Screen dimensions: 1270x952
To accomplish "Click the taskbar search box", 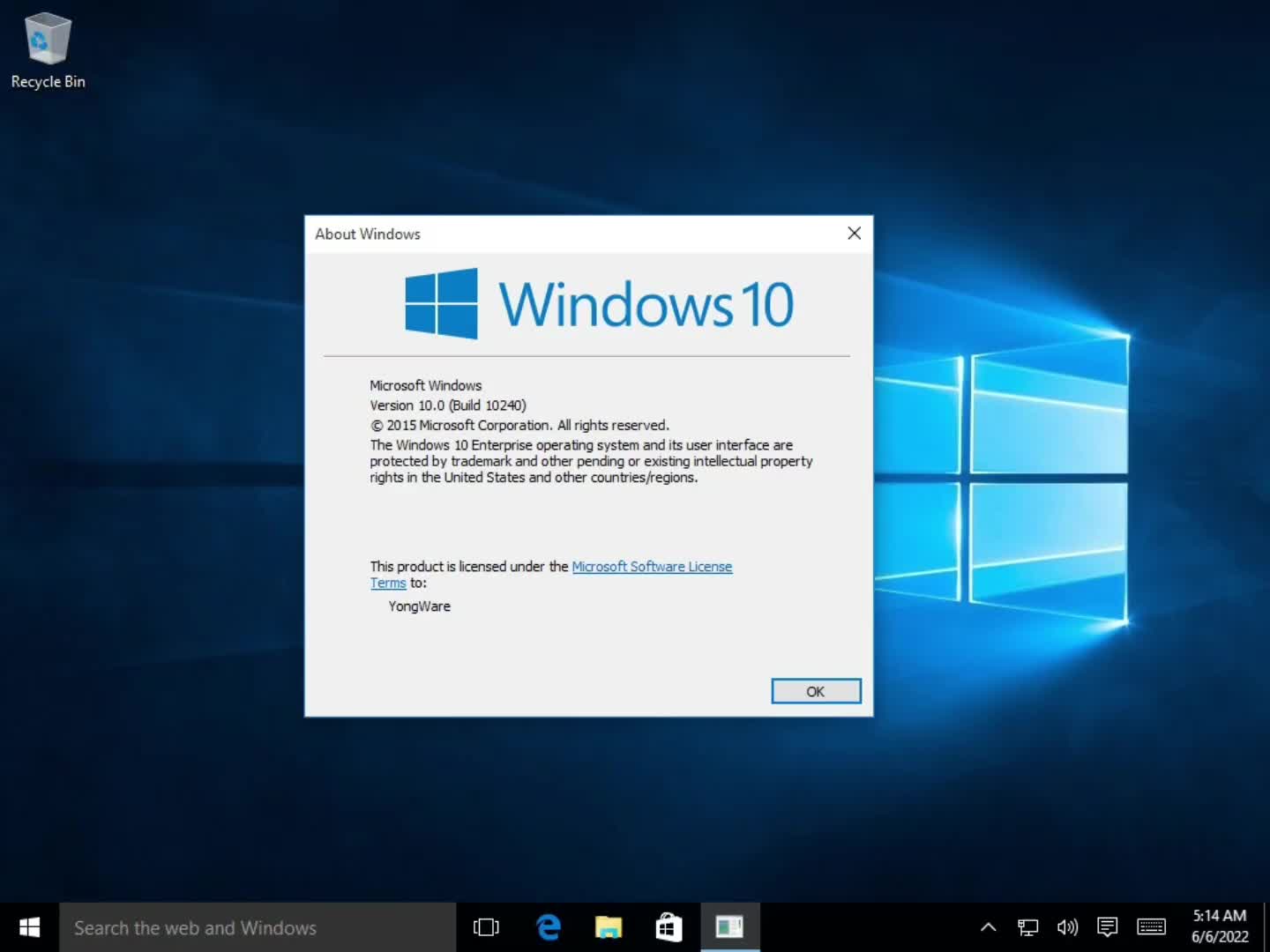I will [258, 927].
